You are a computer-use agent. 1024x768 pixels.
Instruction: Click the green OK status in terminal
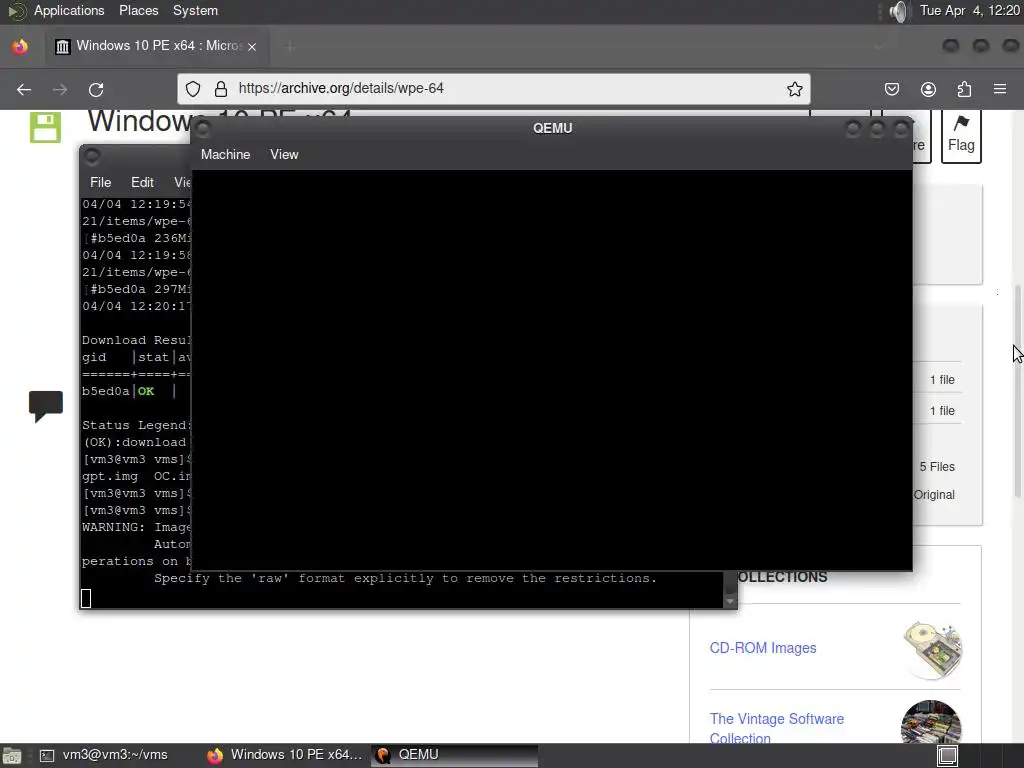[x=146, y=391]
